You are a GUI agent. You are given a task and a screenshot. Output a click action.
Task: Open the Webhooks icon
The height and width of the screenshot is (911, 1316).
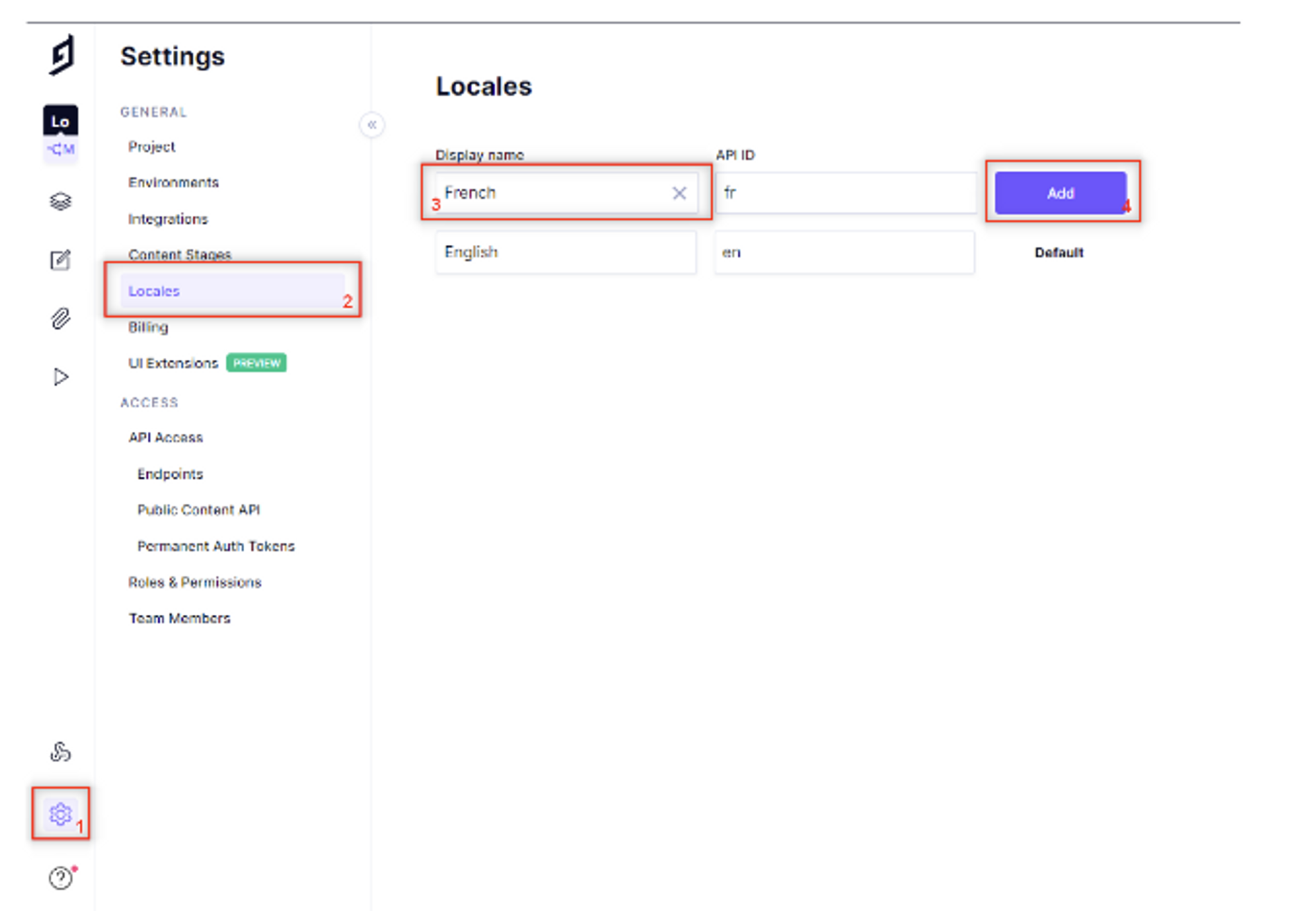[x=60, y=752]
